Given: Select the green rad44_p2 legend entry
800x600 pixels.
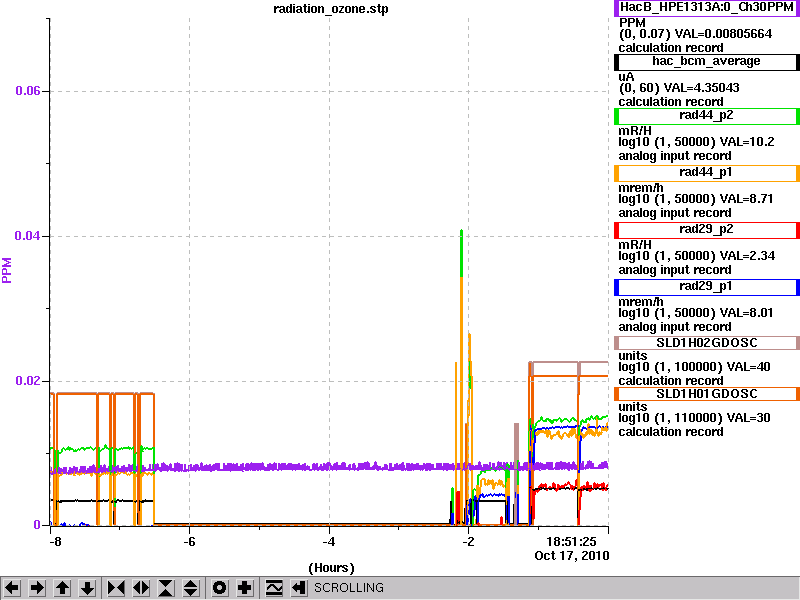Looking at the screenshot, I should coord(707,116).
